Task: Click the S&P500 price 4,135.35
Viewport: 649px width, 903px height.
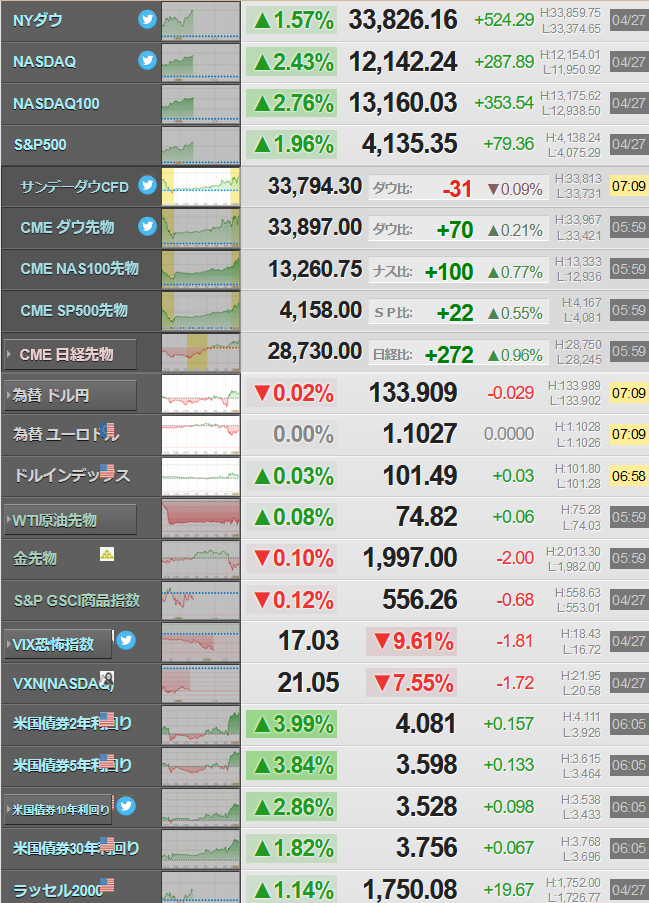Action: tap(409, 145)
